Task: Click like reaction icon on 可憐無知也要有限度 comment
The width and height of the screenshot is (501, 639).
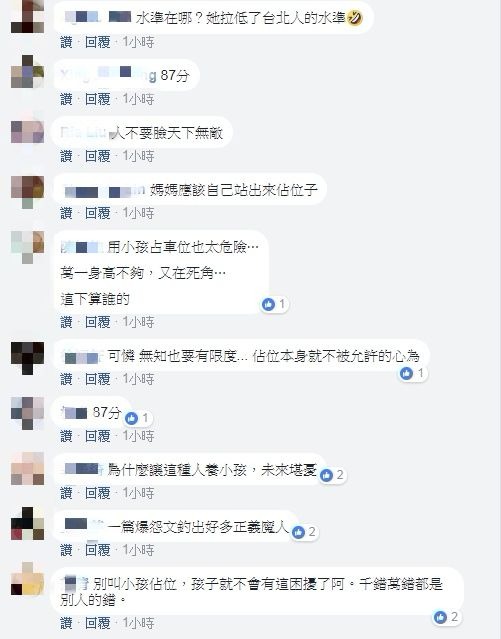Action: tap(406, 373)
